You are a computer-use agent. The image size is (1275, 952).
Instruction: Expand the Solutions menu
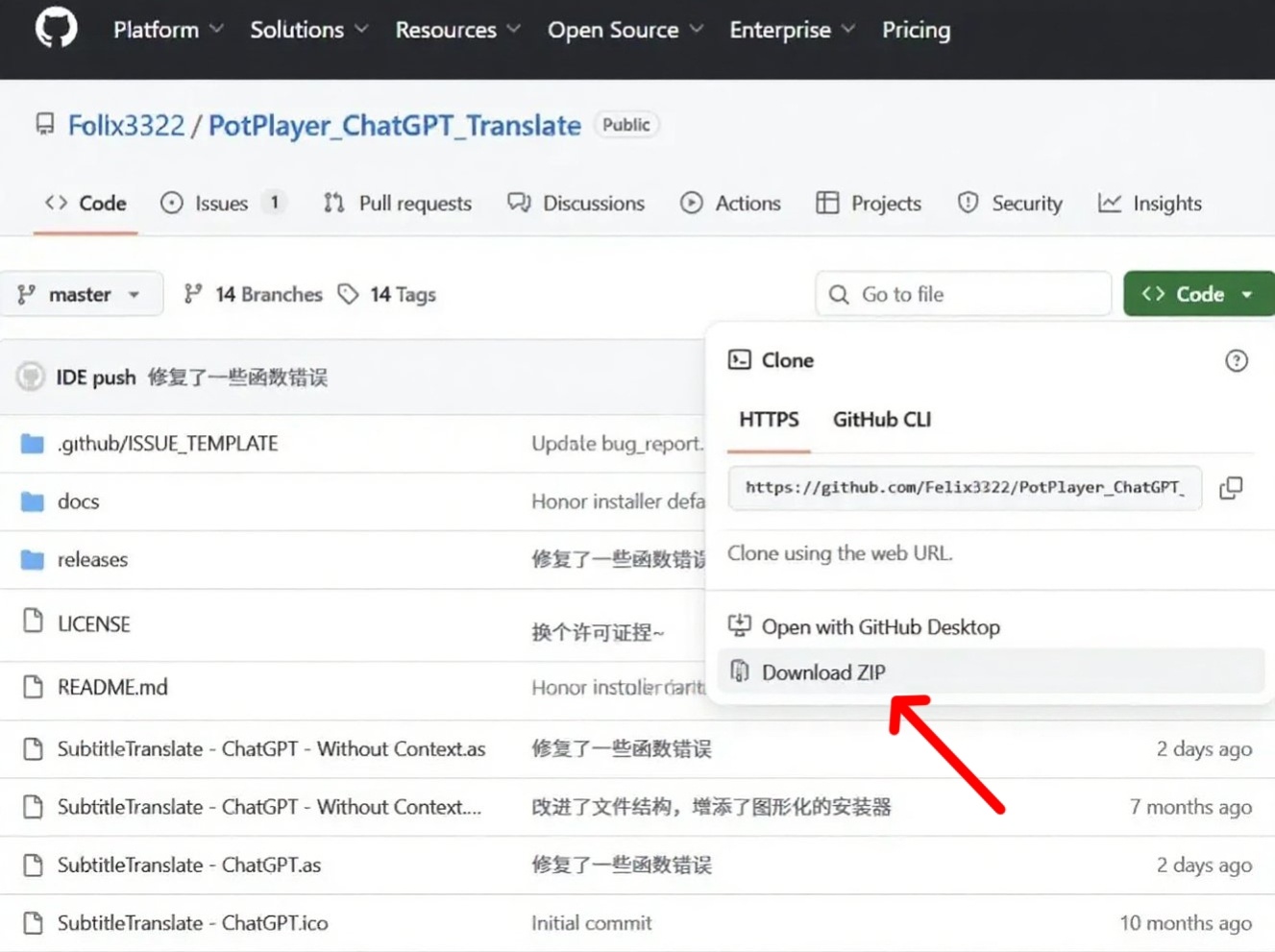click(x=309, y=30)
